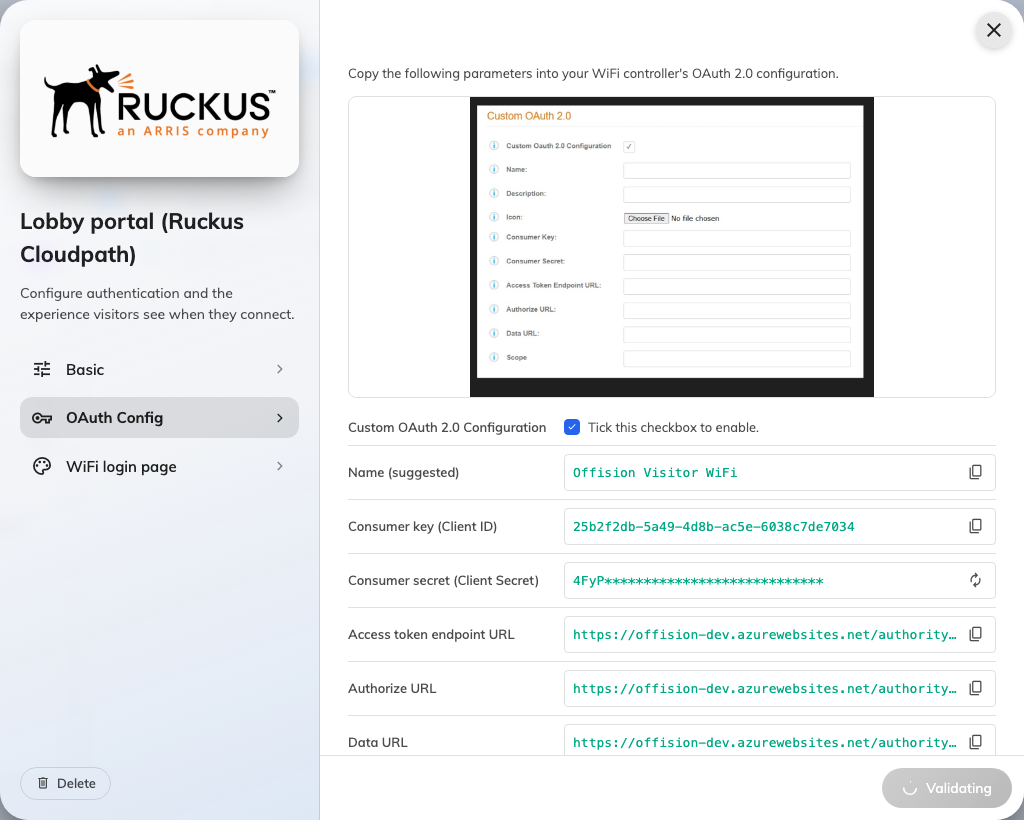Click the WiFi login page palette icon

click(x=42, y=466)
